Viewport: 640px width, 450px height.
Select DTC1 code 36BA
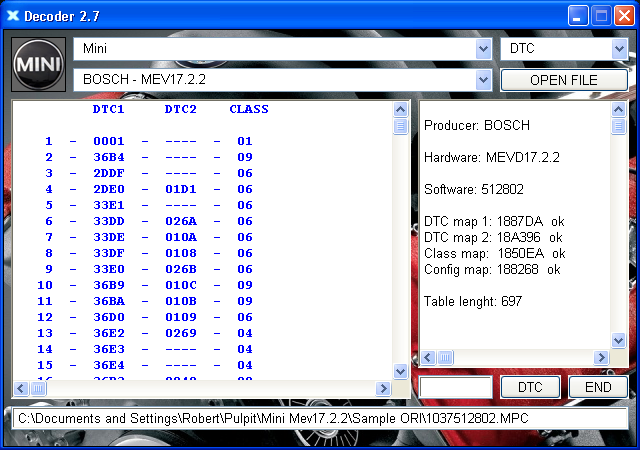[109, 301]
